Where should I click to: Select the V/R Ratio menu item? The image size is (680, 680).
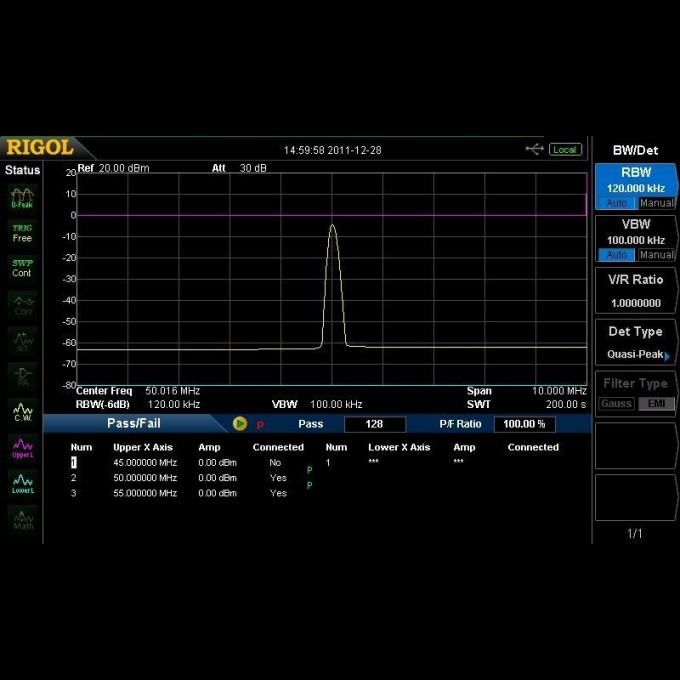(x=636, y=291)
